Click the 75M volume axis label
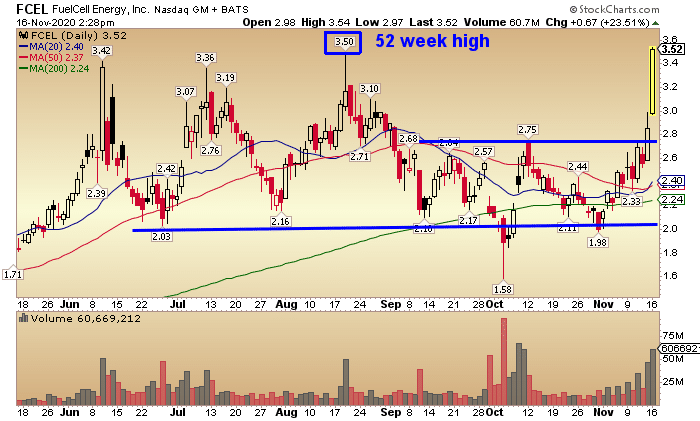 pos(673,336)
